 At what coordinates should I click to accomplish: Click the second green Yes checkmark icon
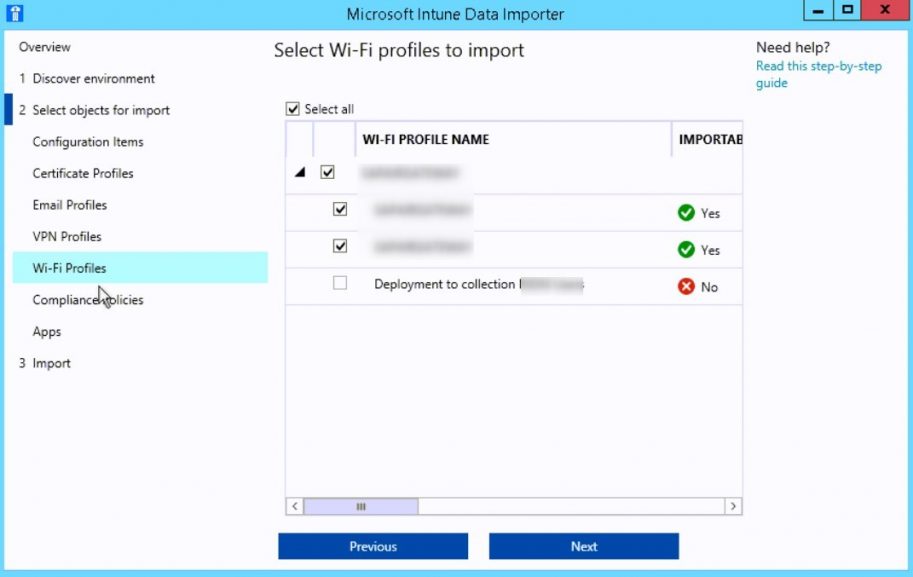(x=686, y=249)
